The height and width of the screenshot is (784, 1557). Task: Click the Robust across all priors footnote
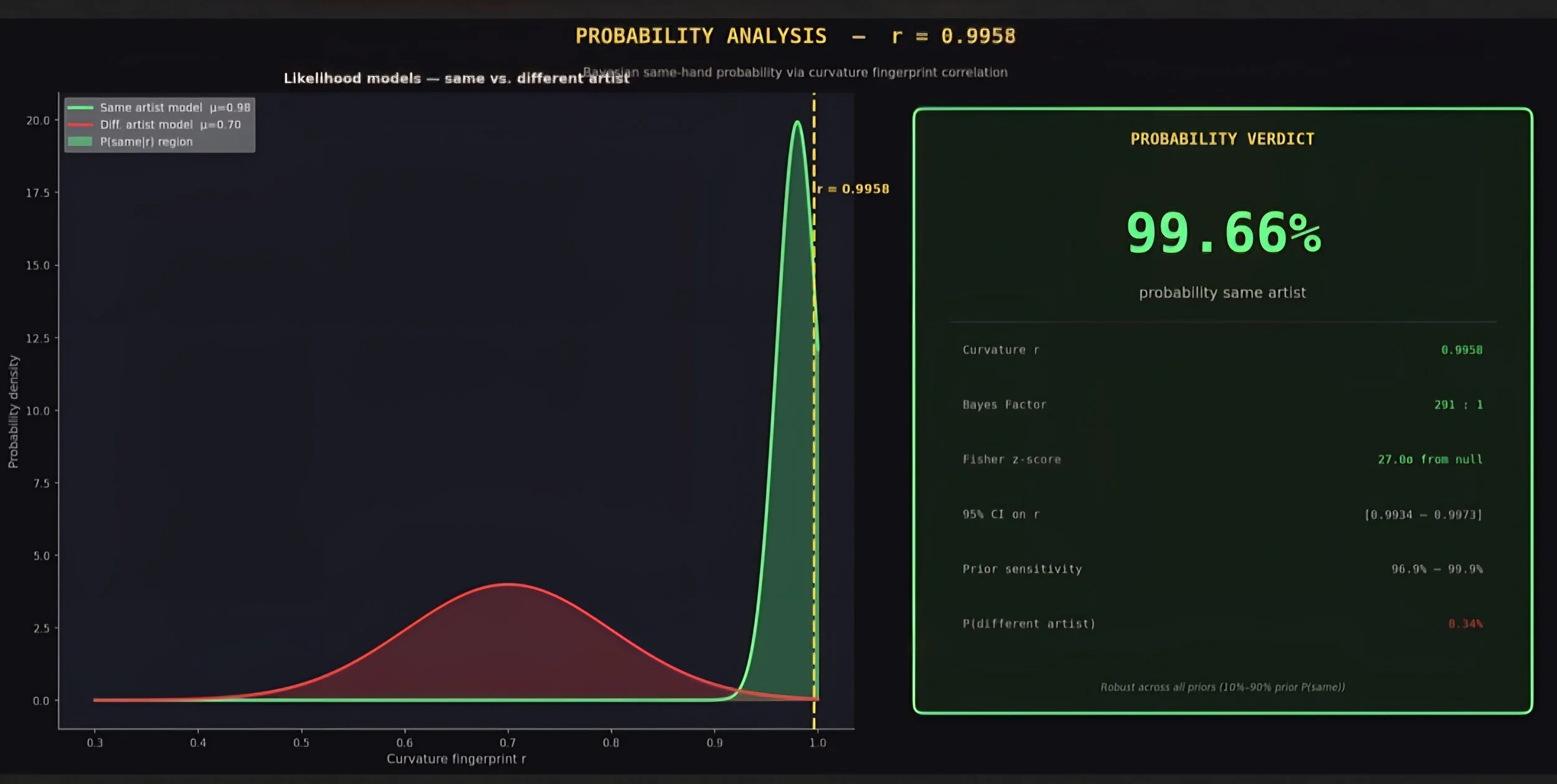(x=1222, y=687)
